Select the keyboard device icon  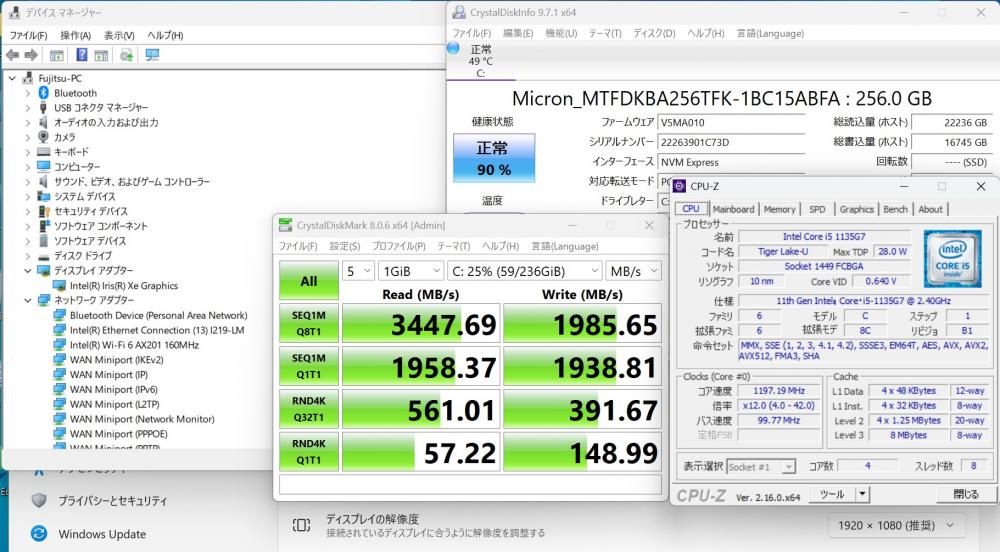tap(43, 152)
